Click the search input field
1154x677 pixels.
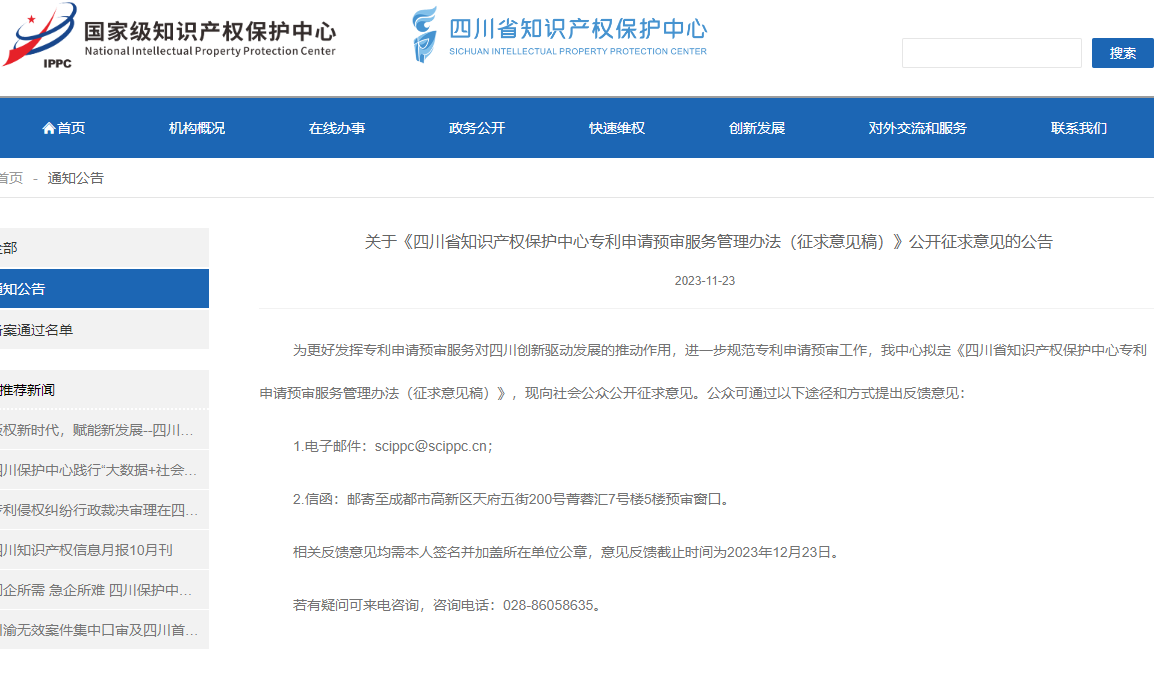point(991,53)
